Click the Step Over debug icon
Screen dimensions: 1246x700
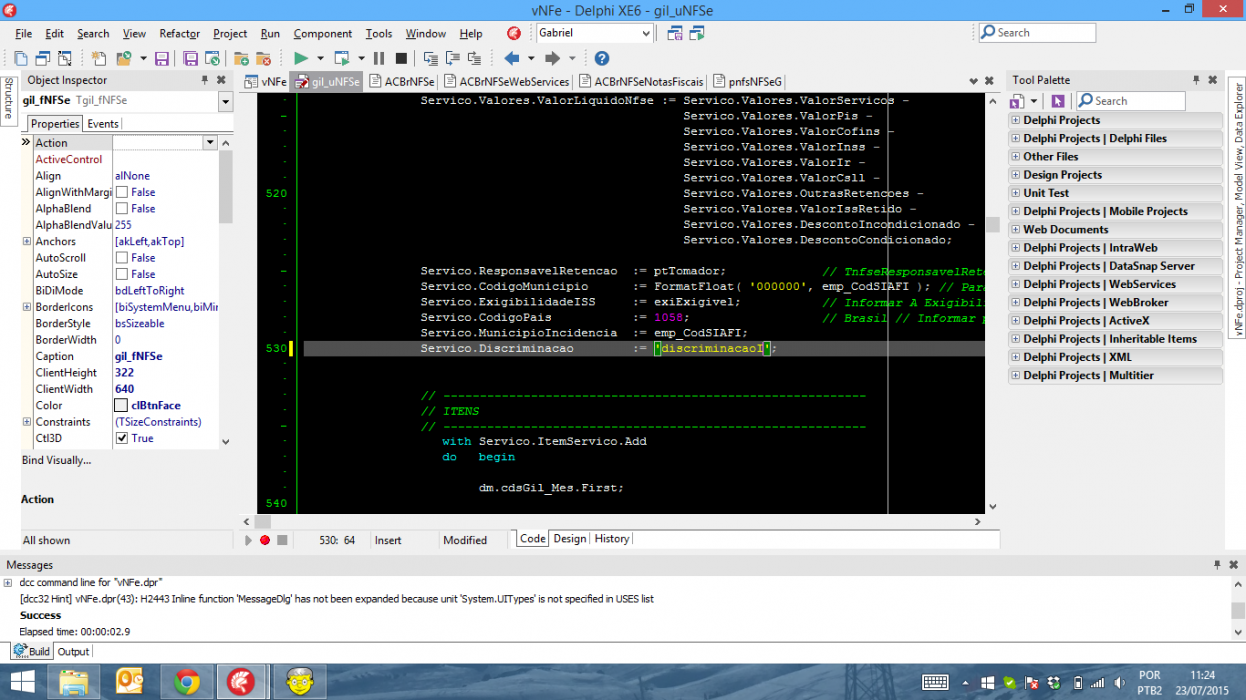point(453,59)
